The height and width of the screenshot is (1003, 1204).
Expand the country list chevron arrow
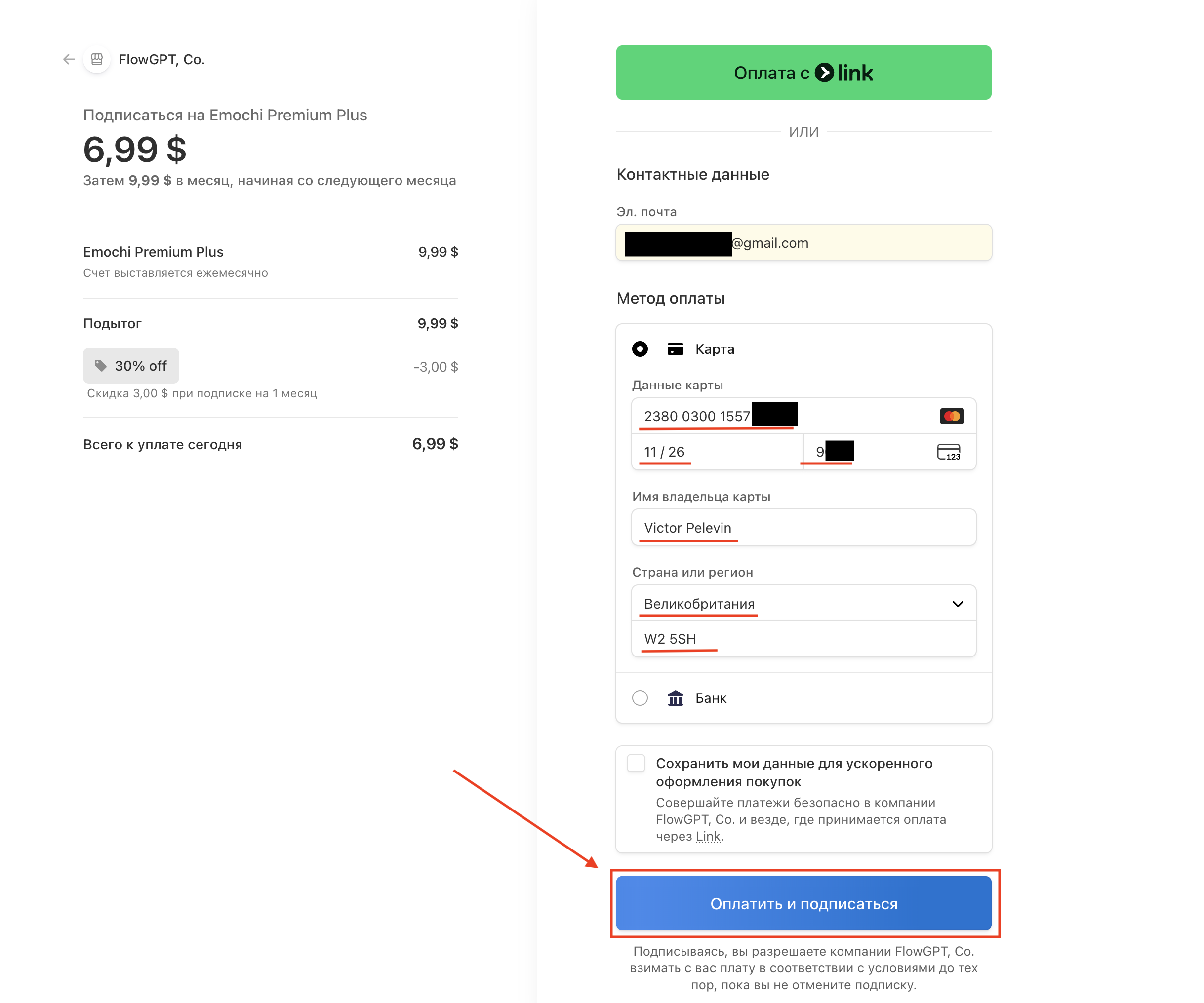pyautogui.click(x=958, y=604)
